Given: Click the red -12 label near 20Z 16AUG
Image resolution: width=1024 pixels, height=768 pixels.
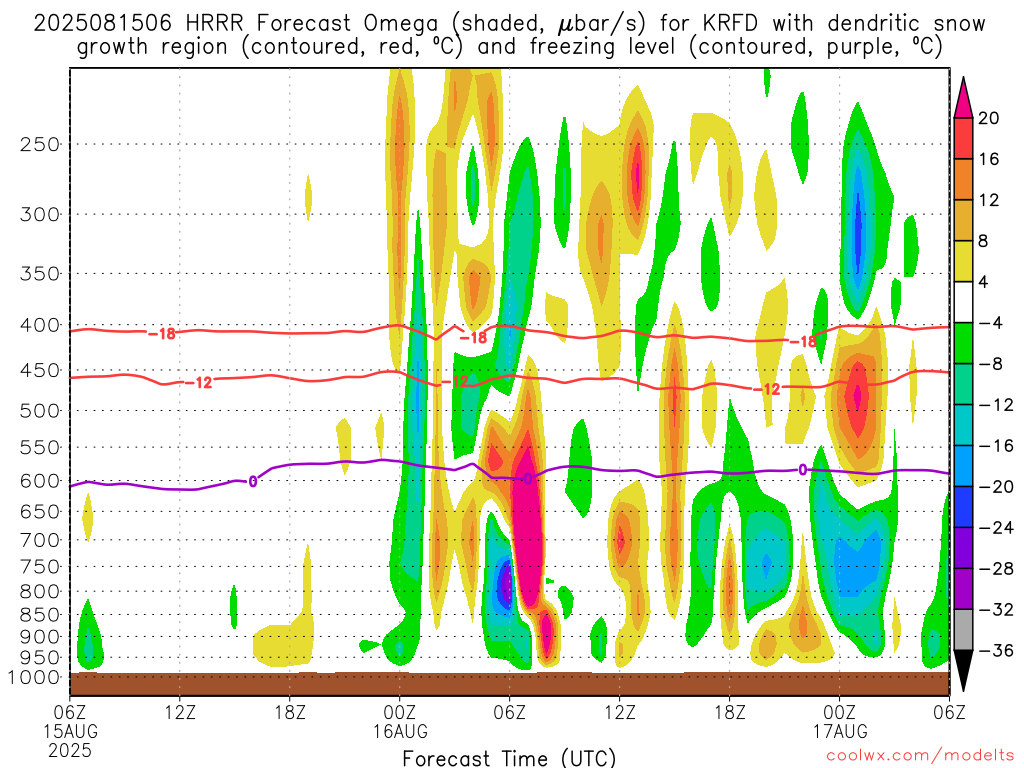Looking at the screenshot, I should pyautogui.click(x=767, y=389).
